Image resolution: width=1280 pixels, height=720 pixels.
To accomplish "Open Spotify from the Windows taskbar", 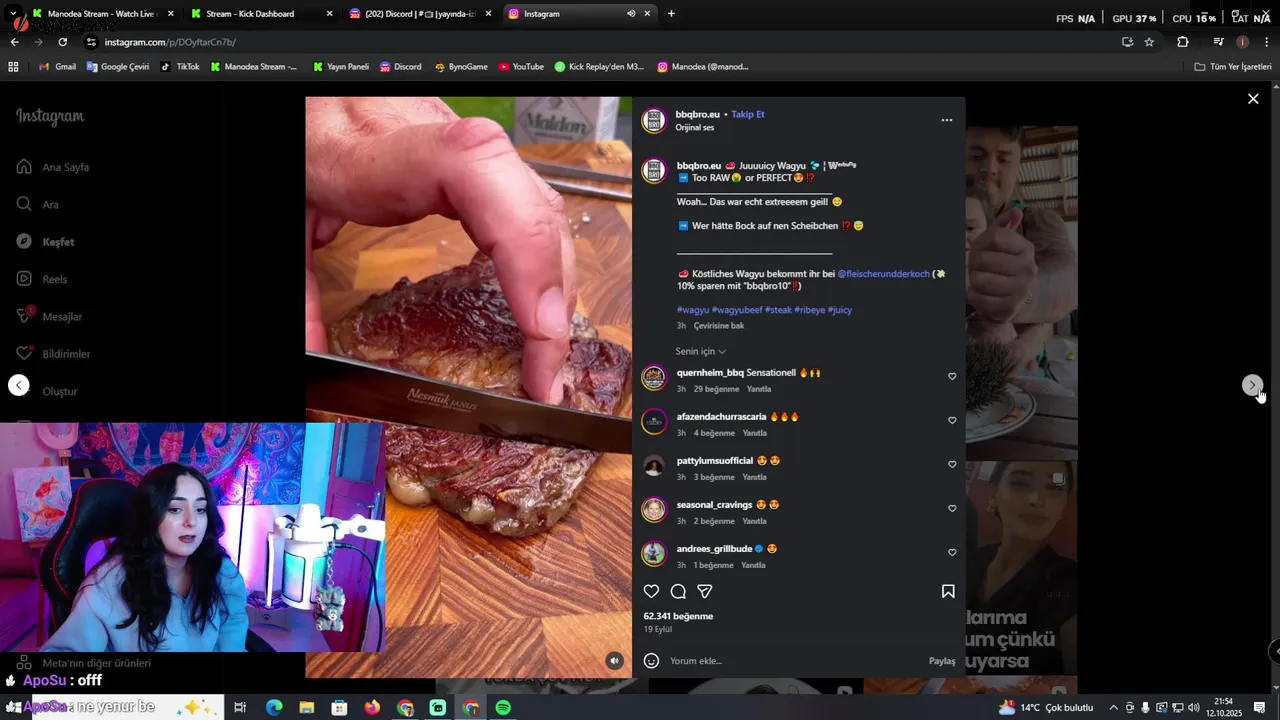I will coord(504,707).
